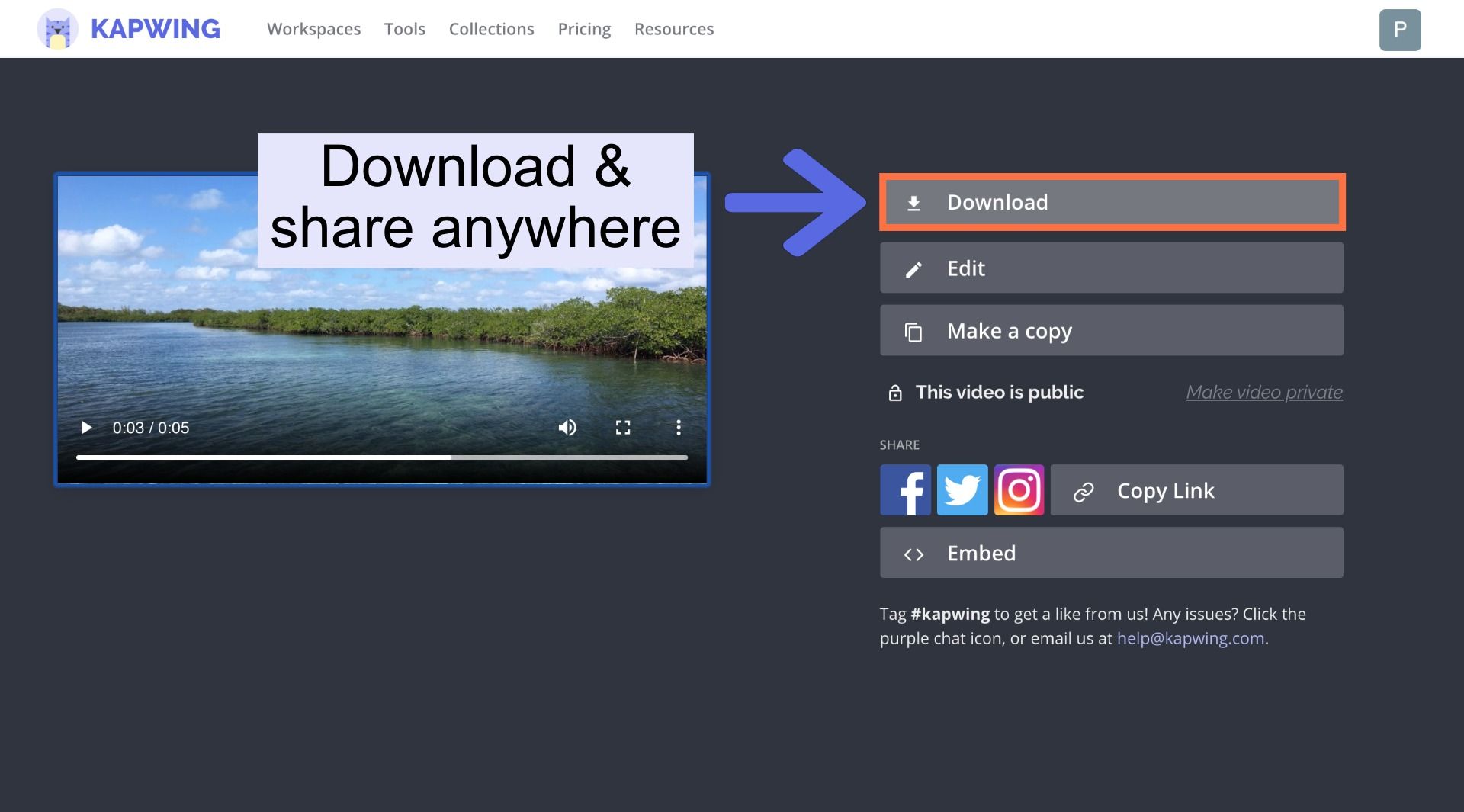Play the video preview
1464x812 pixels.
[86, 428]
